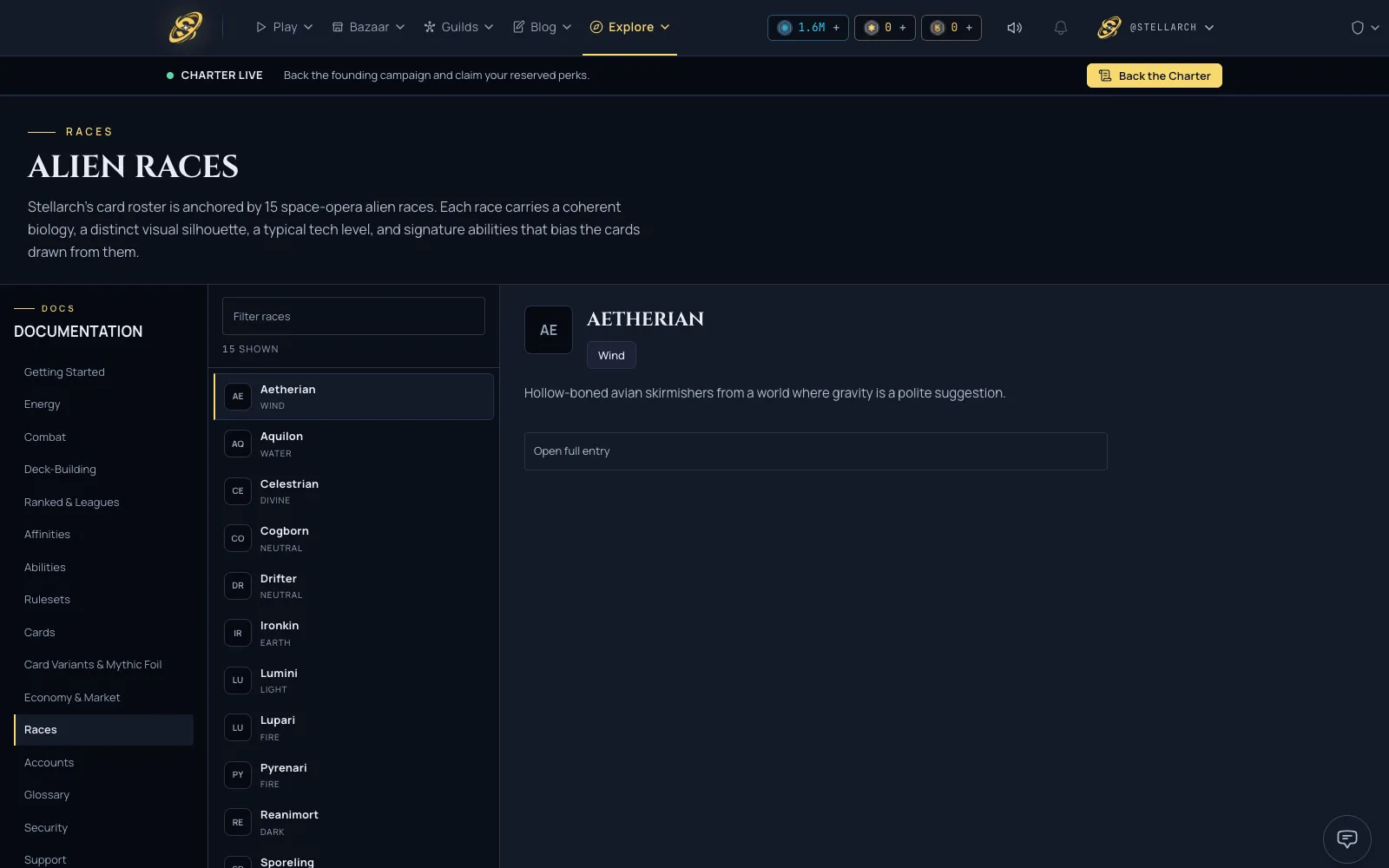Add to the 1.6M currency balance
The height and width of the screenshot is (868, 1389).
click(836, 28)
